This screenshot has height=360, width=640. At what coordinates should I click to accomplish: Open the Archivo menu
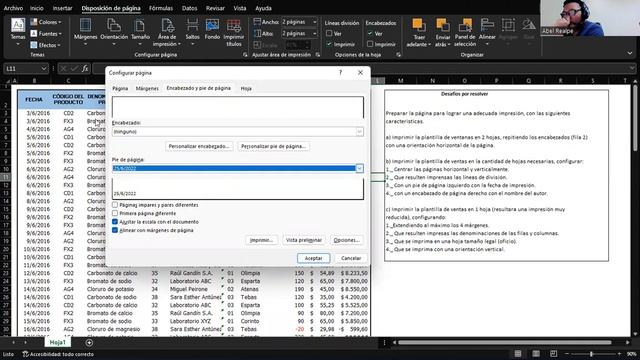point(13,8)
